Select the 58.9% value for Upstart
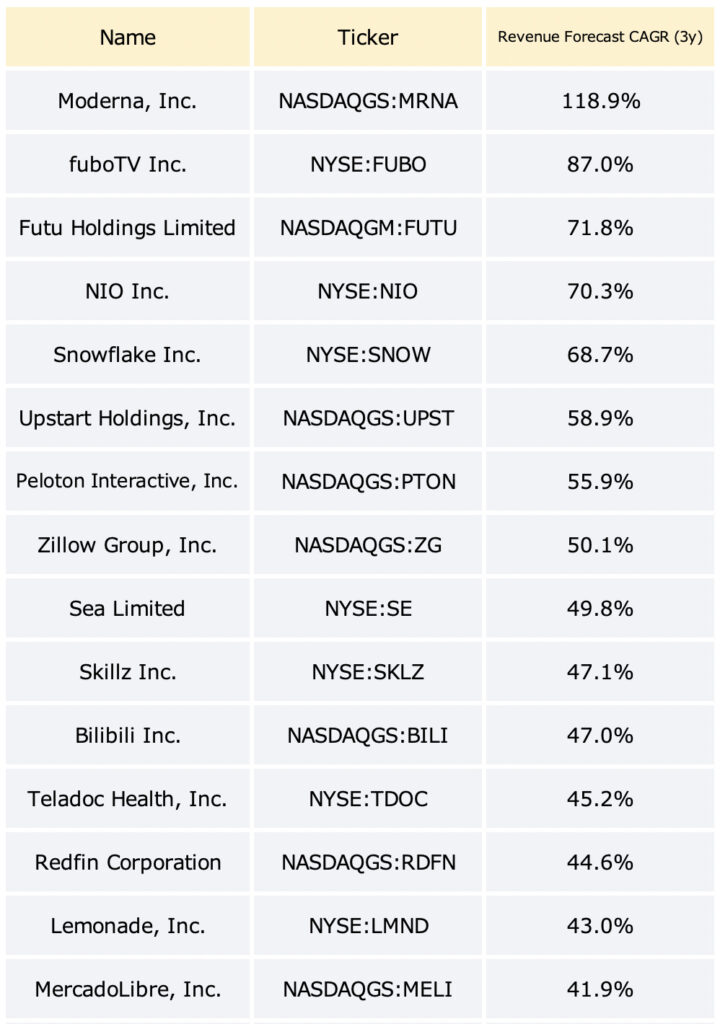This screenshot has width=720, height=1024. tap(600, 417)
